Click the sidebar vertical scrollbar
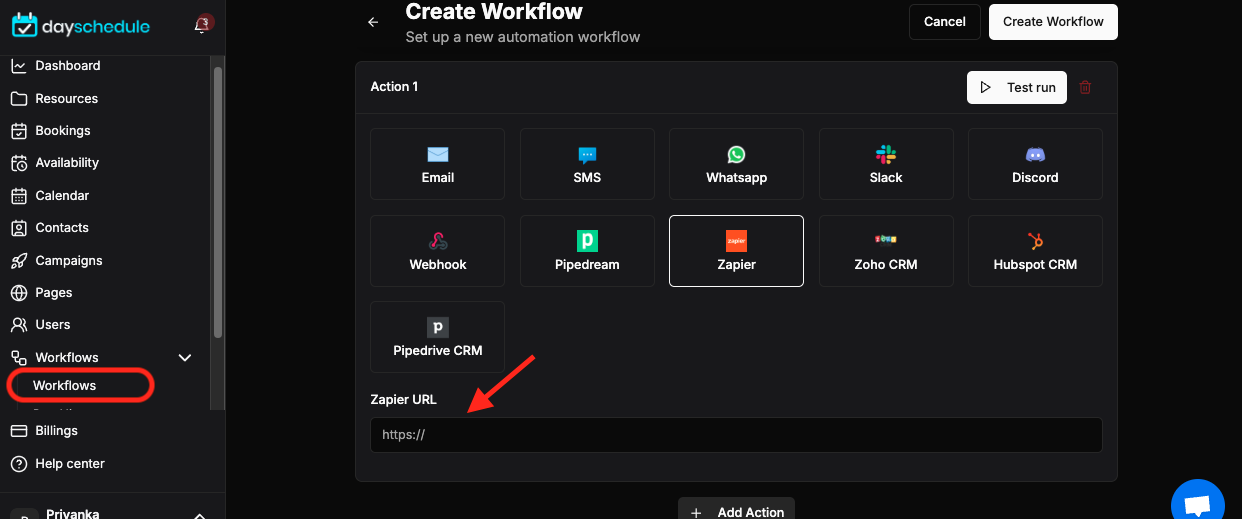Viewport: 1242px width, 519px height. [x=218, y=200]
